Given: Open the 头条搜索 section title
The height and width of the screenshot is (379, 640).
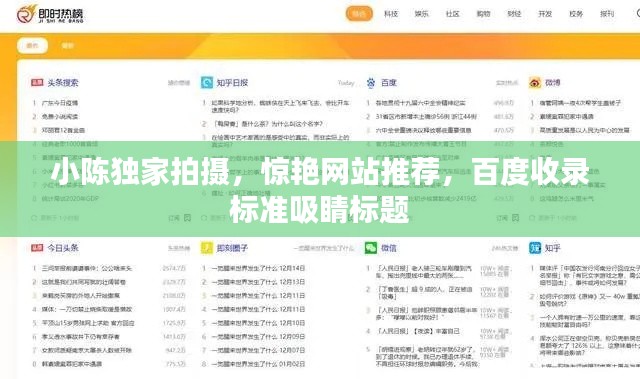Looking at the screenshot, I should [x=62, y=83].
